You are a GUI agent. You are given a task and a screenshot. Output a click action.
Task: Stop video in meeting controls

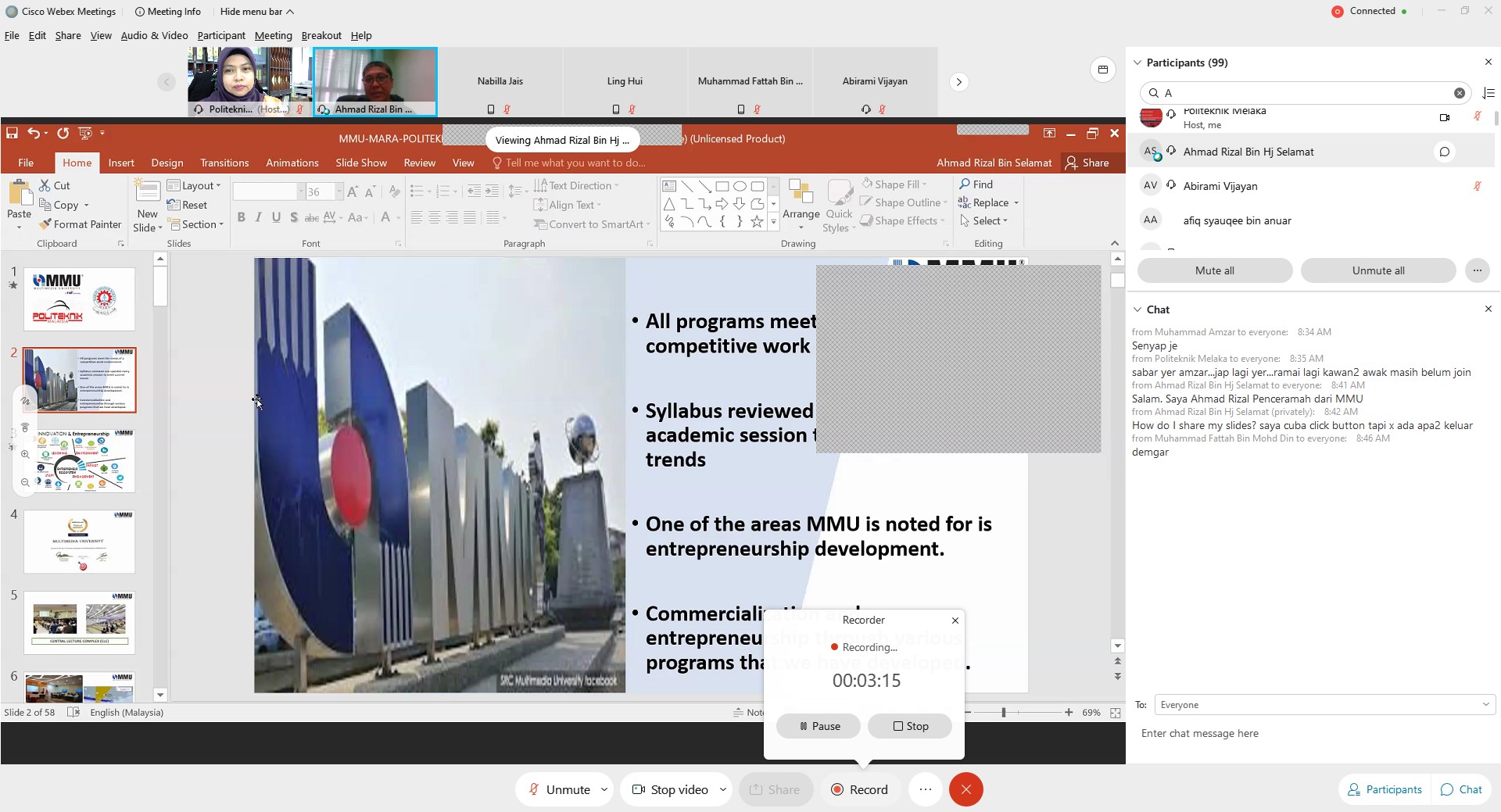670,789
